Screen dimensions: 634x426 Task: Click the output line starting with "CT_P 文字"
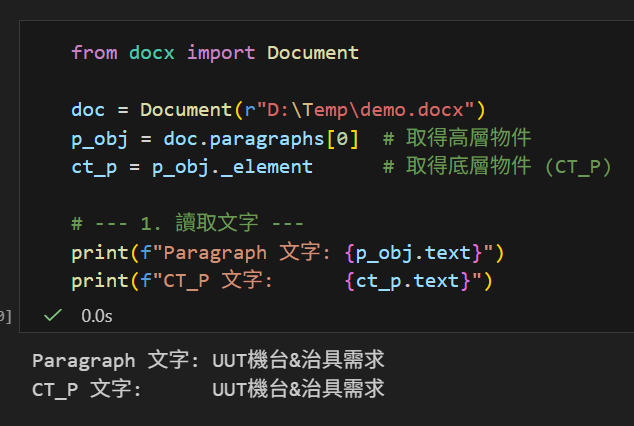click(x=208, y=388)
